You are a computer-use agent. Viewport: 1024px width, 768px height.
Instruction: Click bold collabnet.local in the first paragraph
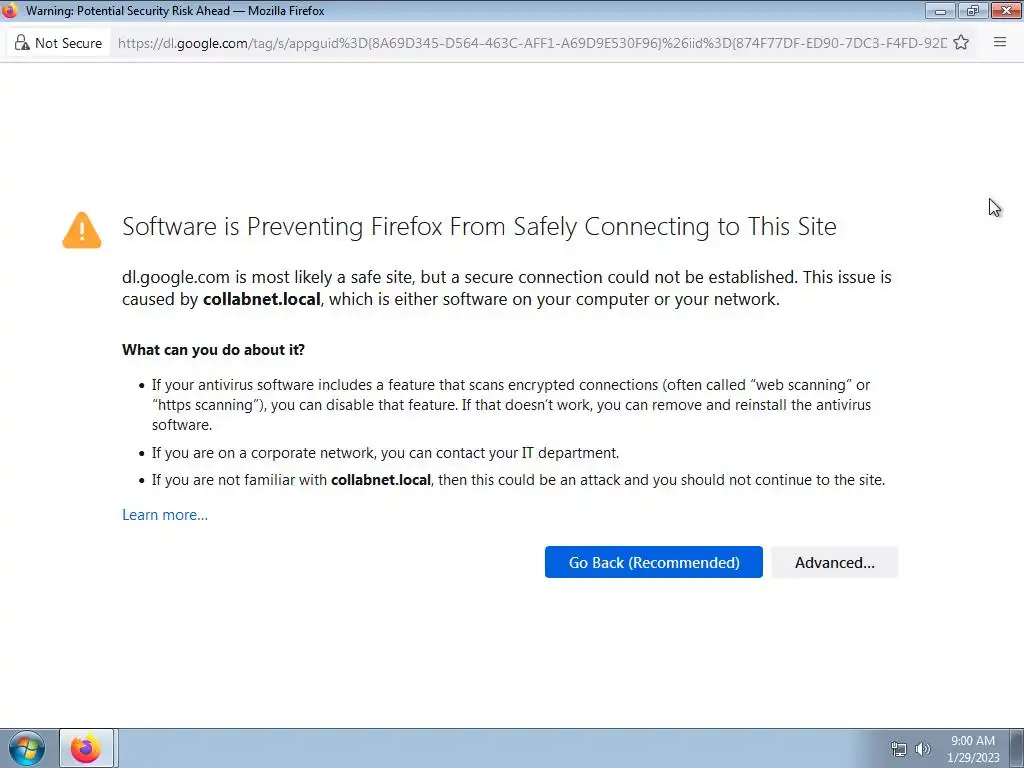coord(261,299)
